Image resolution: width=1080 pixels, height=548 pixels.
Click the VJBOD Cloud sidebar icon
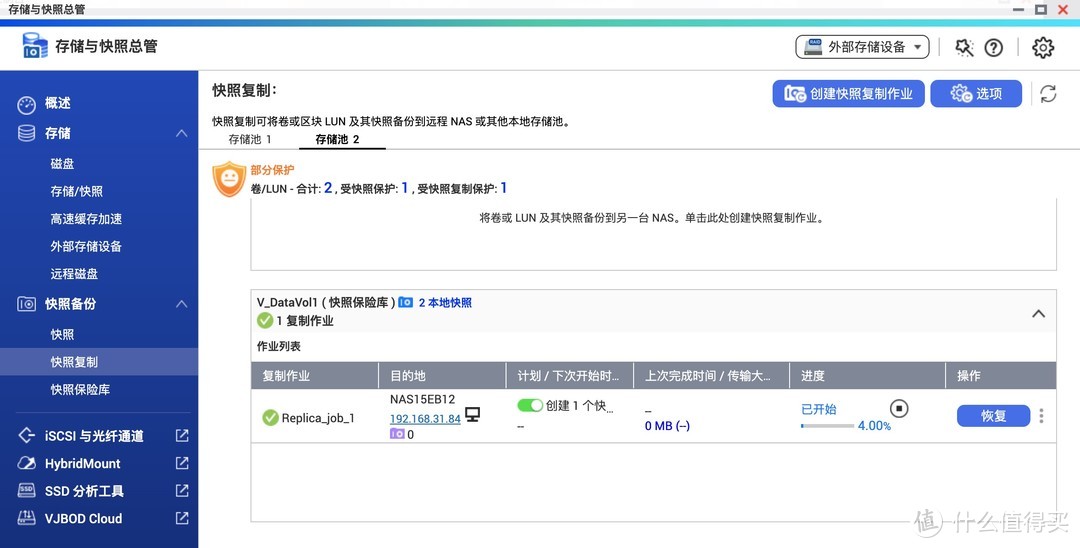click(26, 518)
